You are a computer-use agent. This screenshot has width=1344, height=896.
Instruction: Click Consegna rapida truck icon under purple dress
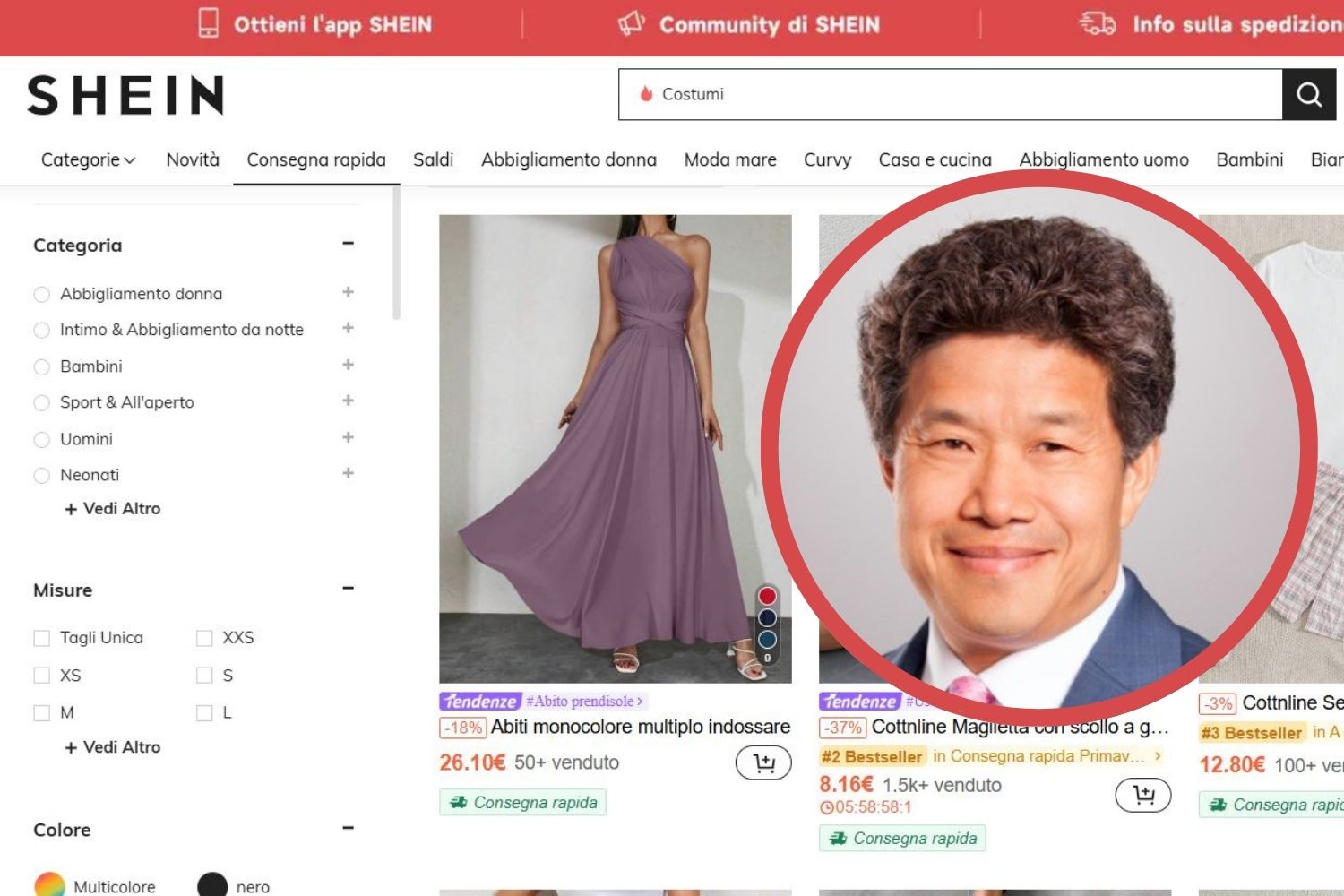click(459, 803)
